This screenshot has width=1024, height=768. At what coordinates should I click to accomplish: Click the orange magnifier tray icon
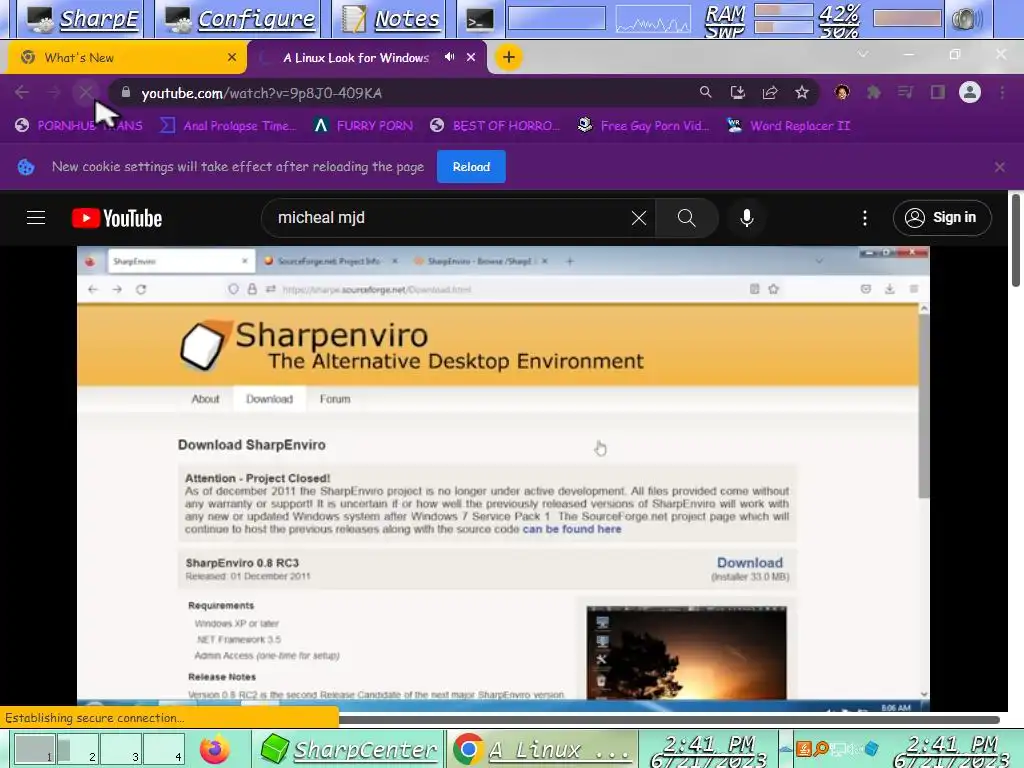[821, 748]
